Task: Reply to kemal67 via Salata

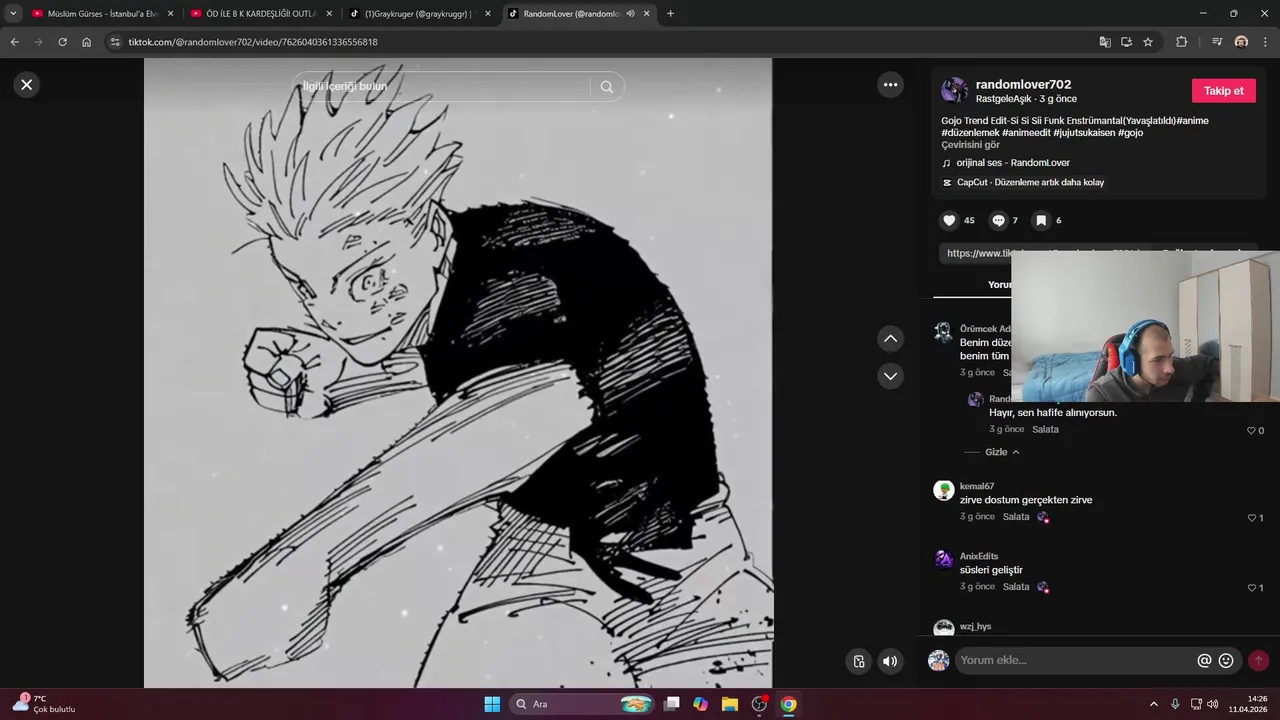Action: point(1016,517)
